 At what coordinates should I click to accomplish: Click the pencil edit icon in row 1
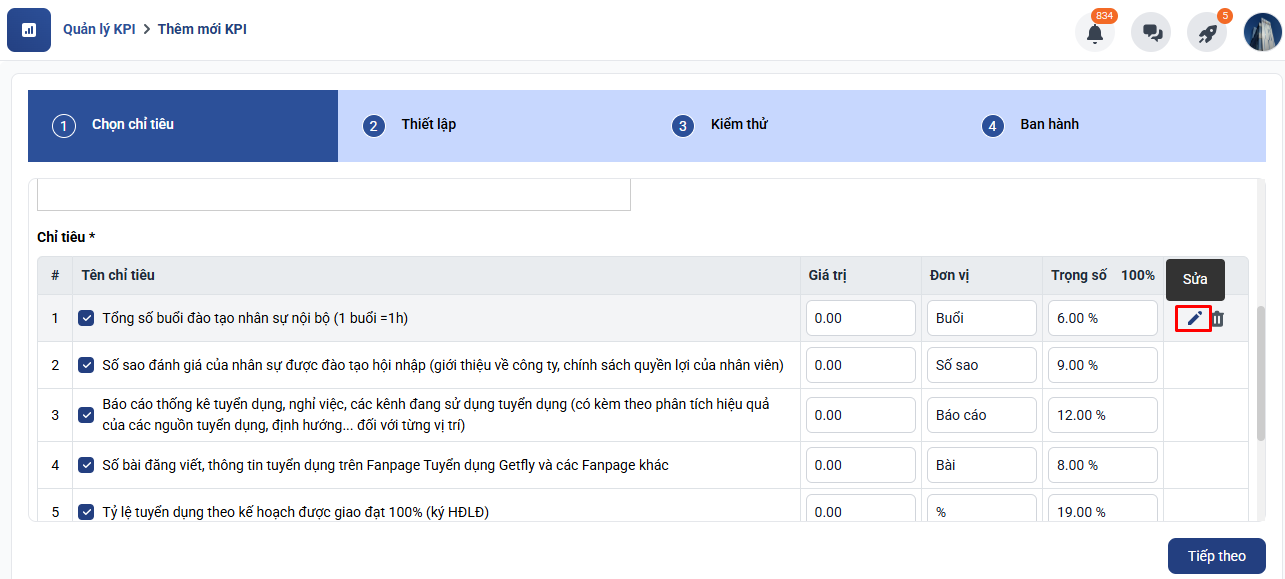click(x=1194, y=319)
